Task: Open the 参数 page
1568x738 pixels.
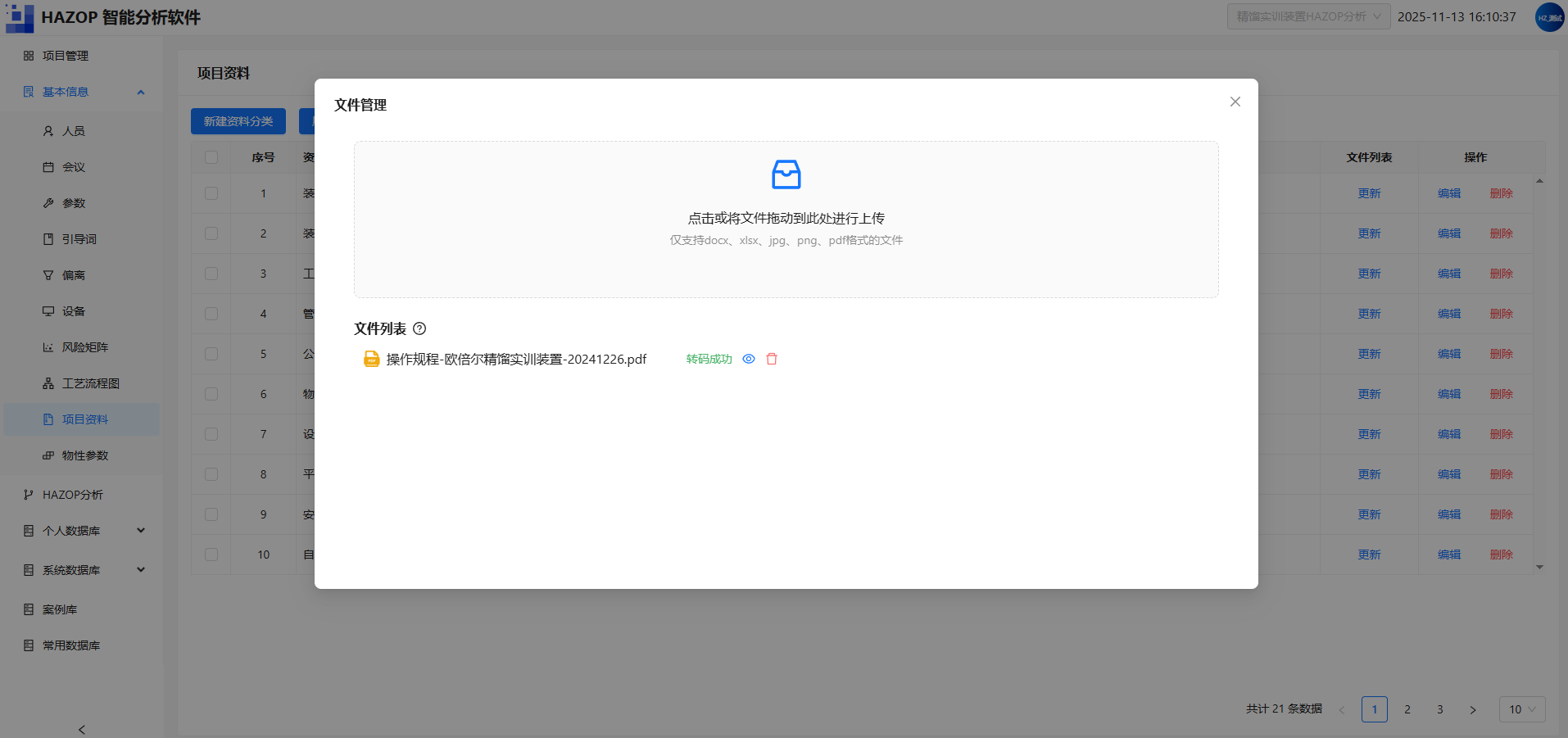Action: (x=74, y=203)
